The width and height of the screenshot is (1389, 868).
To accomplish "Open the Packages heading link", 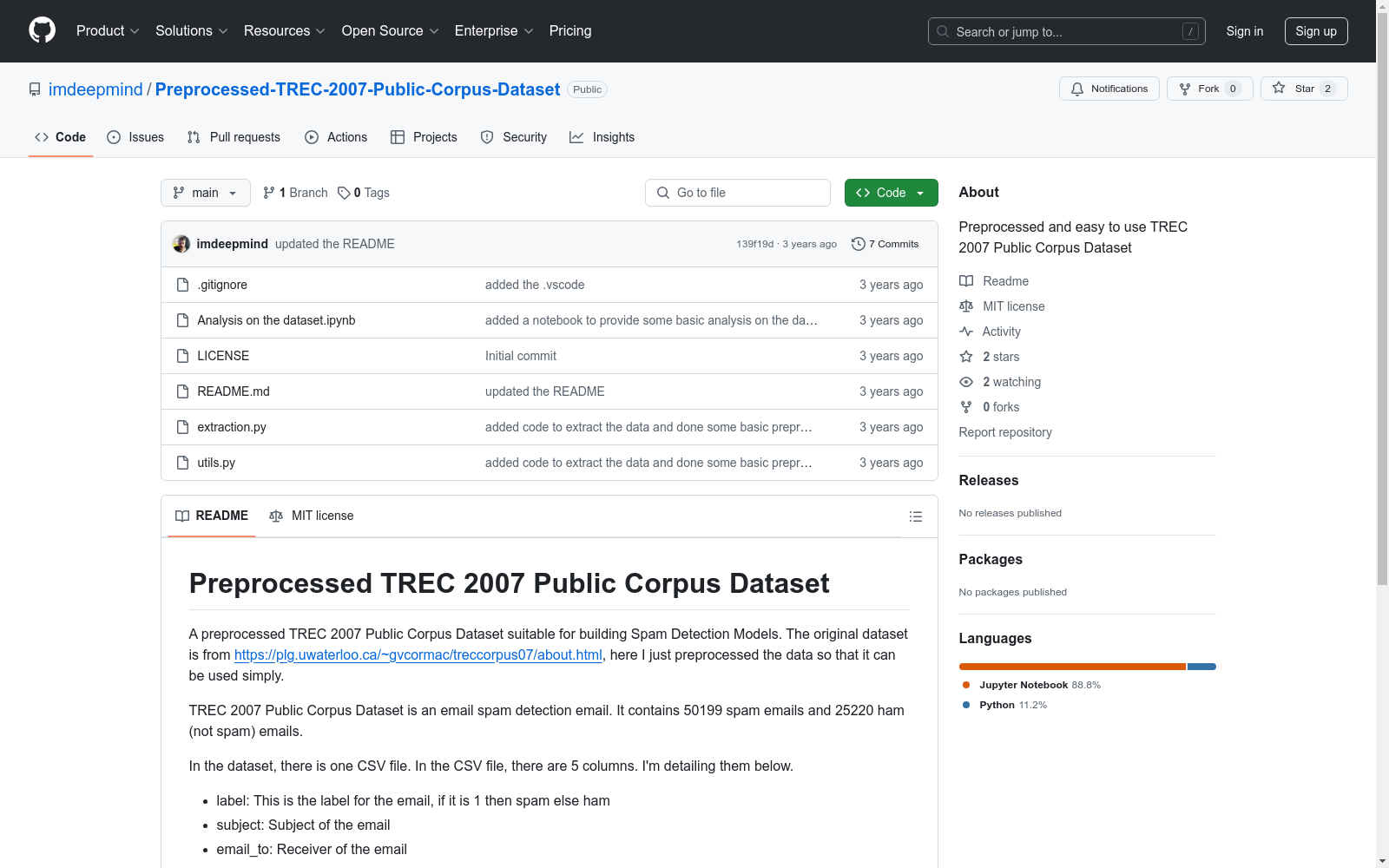I will click(991, 559).
